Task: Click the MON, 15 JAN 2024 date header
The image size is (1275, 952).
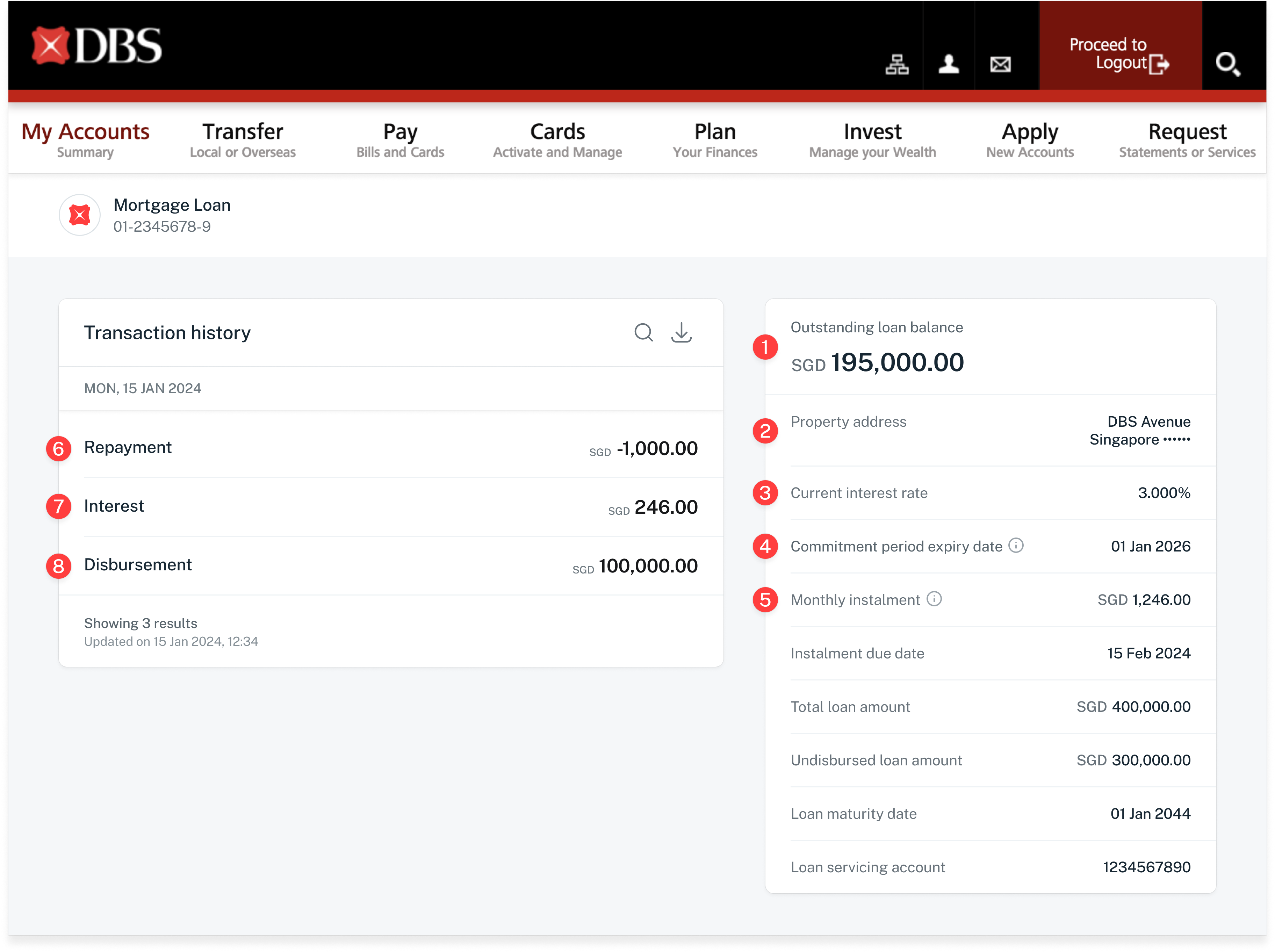Action: coord(142,388)
